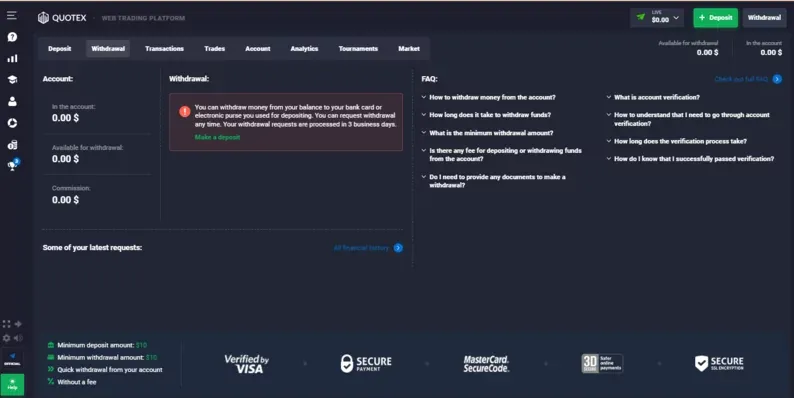Open the hamburger menu in sidebar
The width and height of the screenshot is (794, 398).
[x=12, y=16]
